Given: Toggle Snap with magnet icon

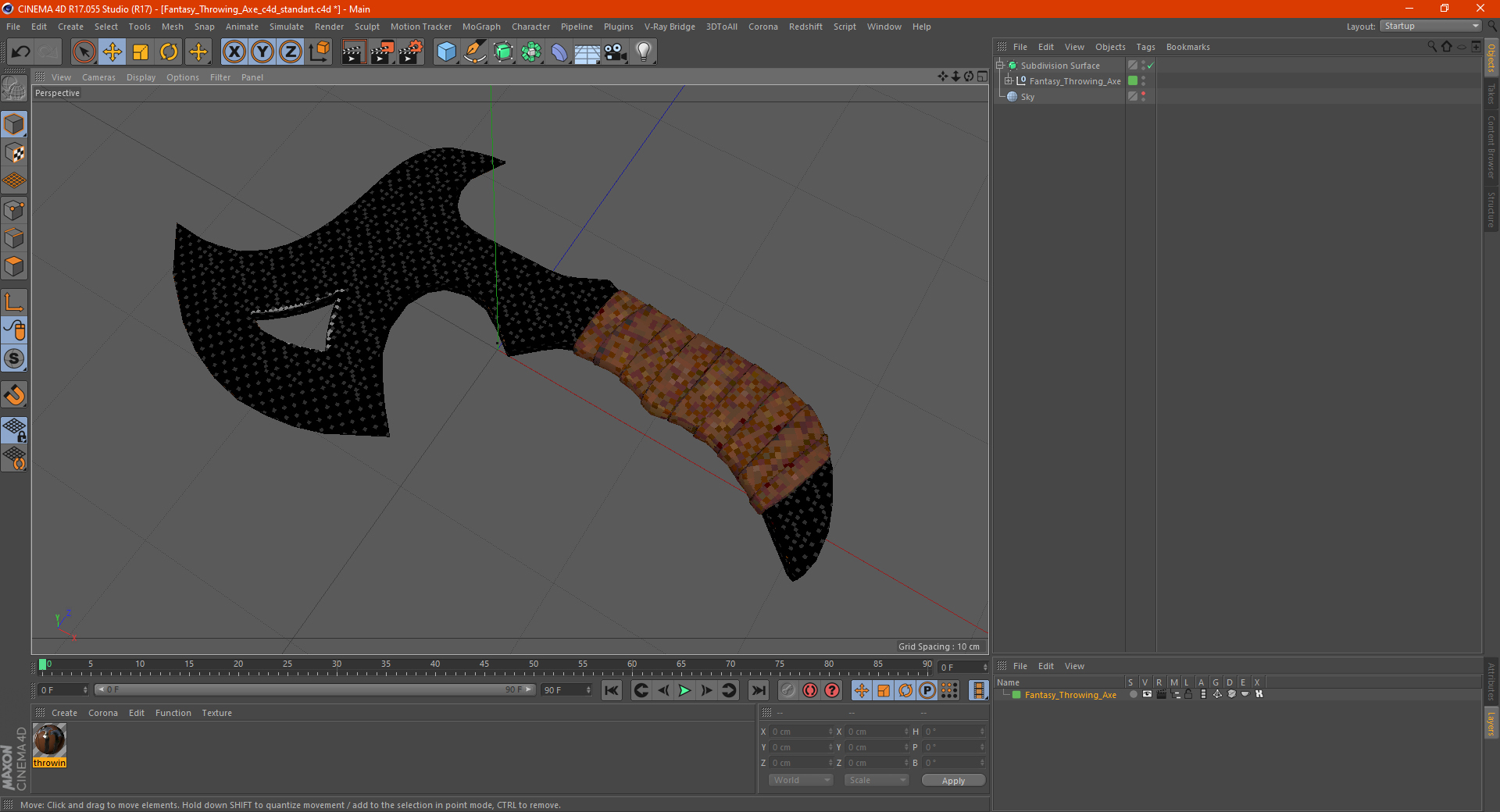Looking at the screenshot, I should tap(14, 395).
